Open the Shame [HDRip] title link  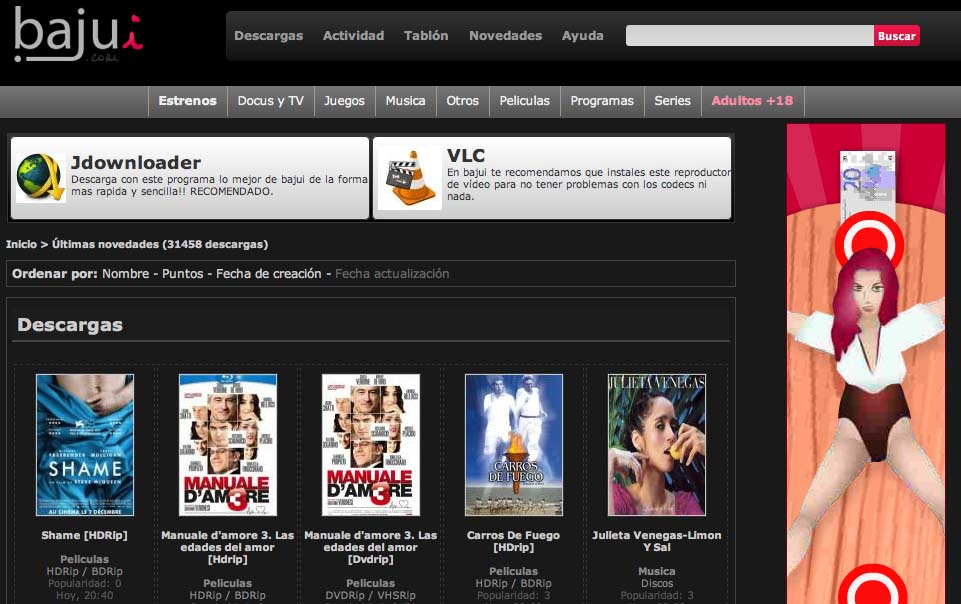[85, 535]
